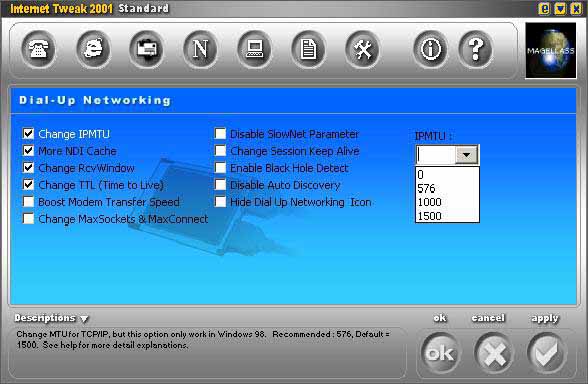Open the Internet Explorer tweaks section

point(93,49)
